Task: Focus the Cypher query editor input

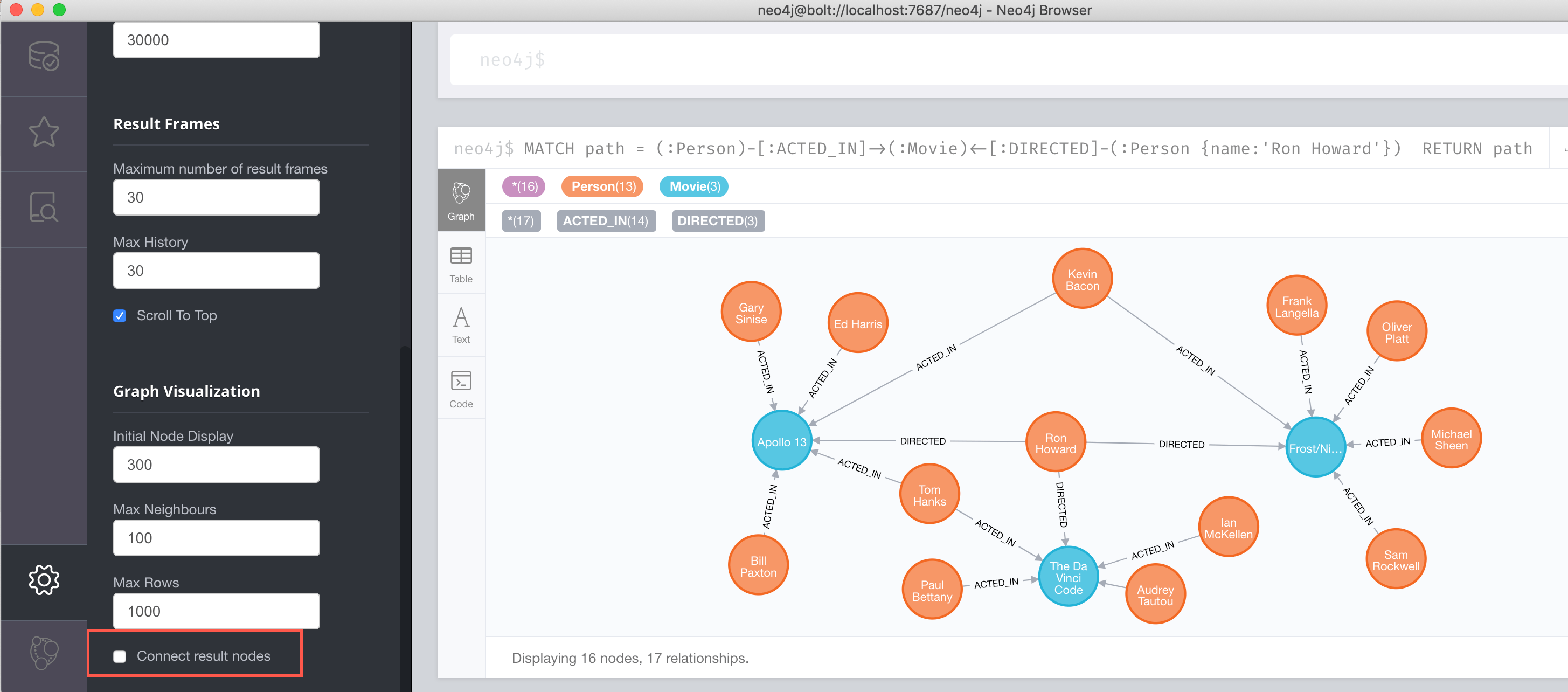Action: pos(974,60)
